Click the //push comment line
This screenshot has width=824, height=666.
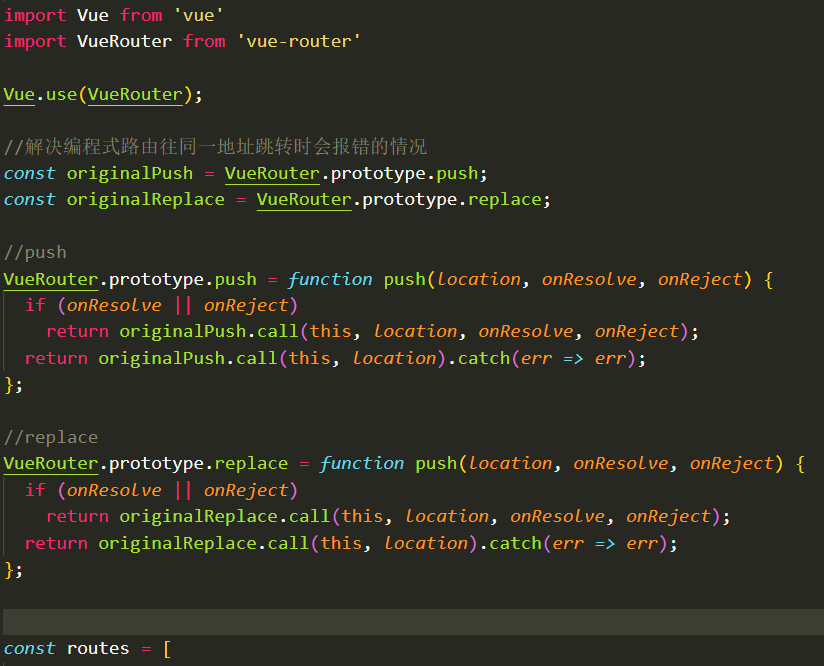click(35, 253)
